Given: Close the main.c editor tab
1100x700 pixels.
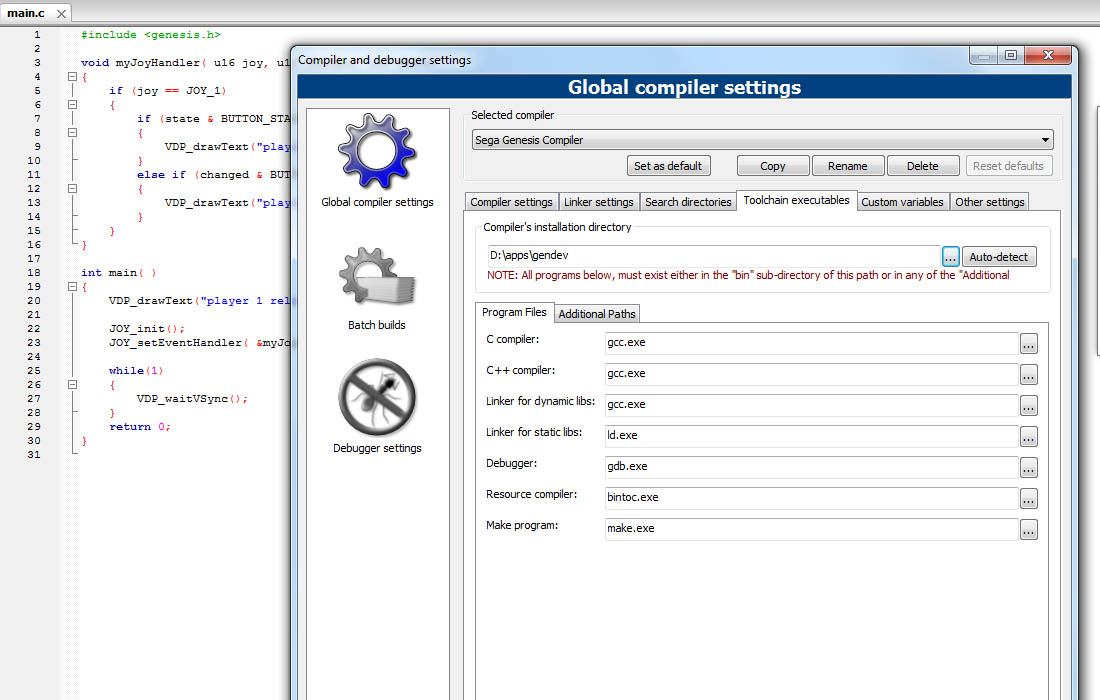Looking at the screenshot, I should pyautogui.click(x=60, y=14).
